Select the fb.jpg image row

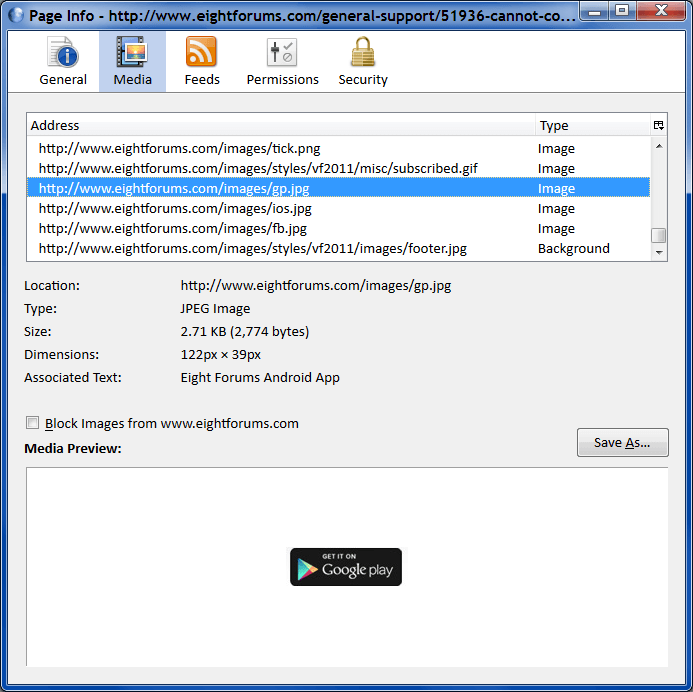pos(339,228)
